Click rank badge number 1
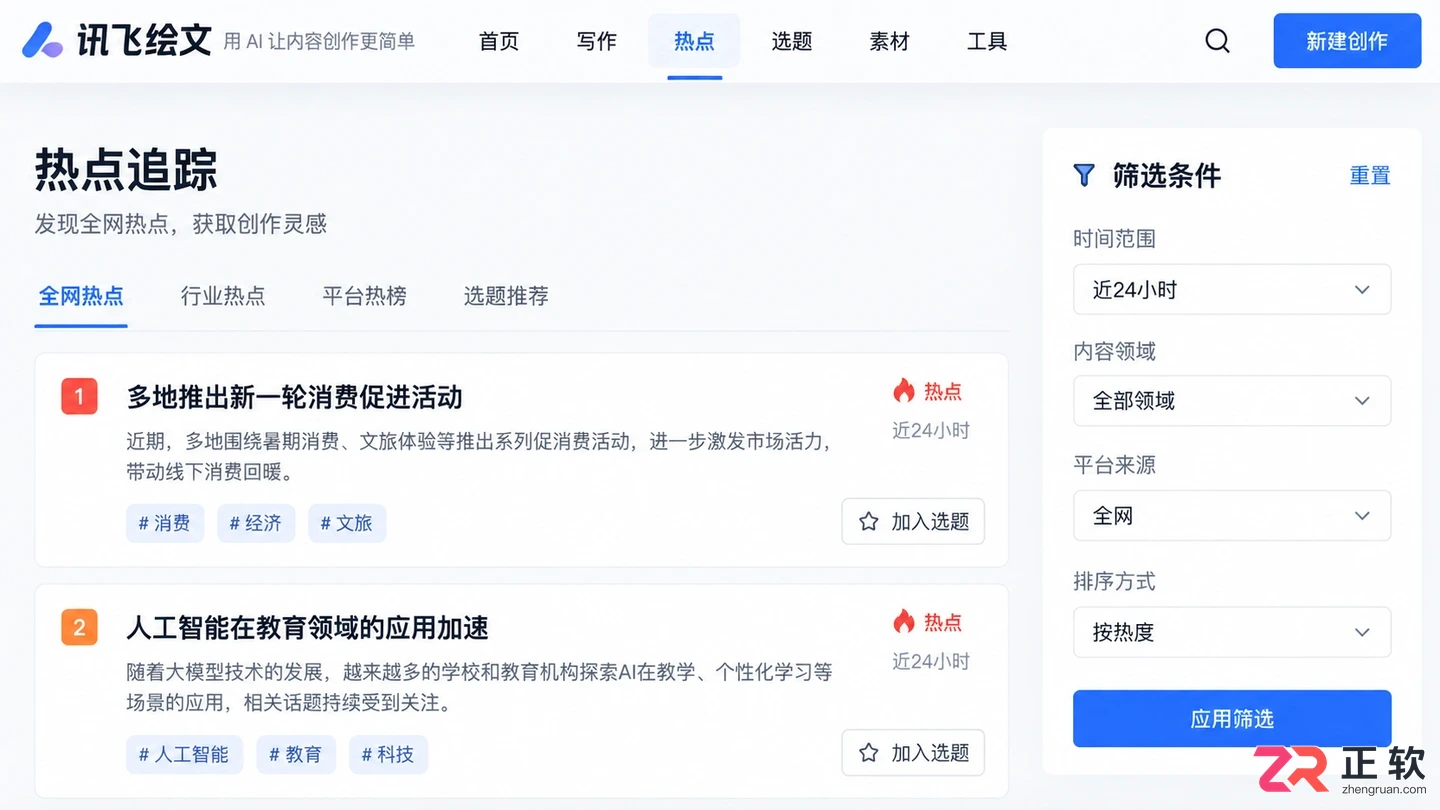The height and width of the screenshot is (810, 1440). tap(79, 397)
